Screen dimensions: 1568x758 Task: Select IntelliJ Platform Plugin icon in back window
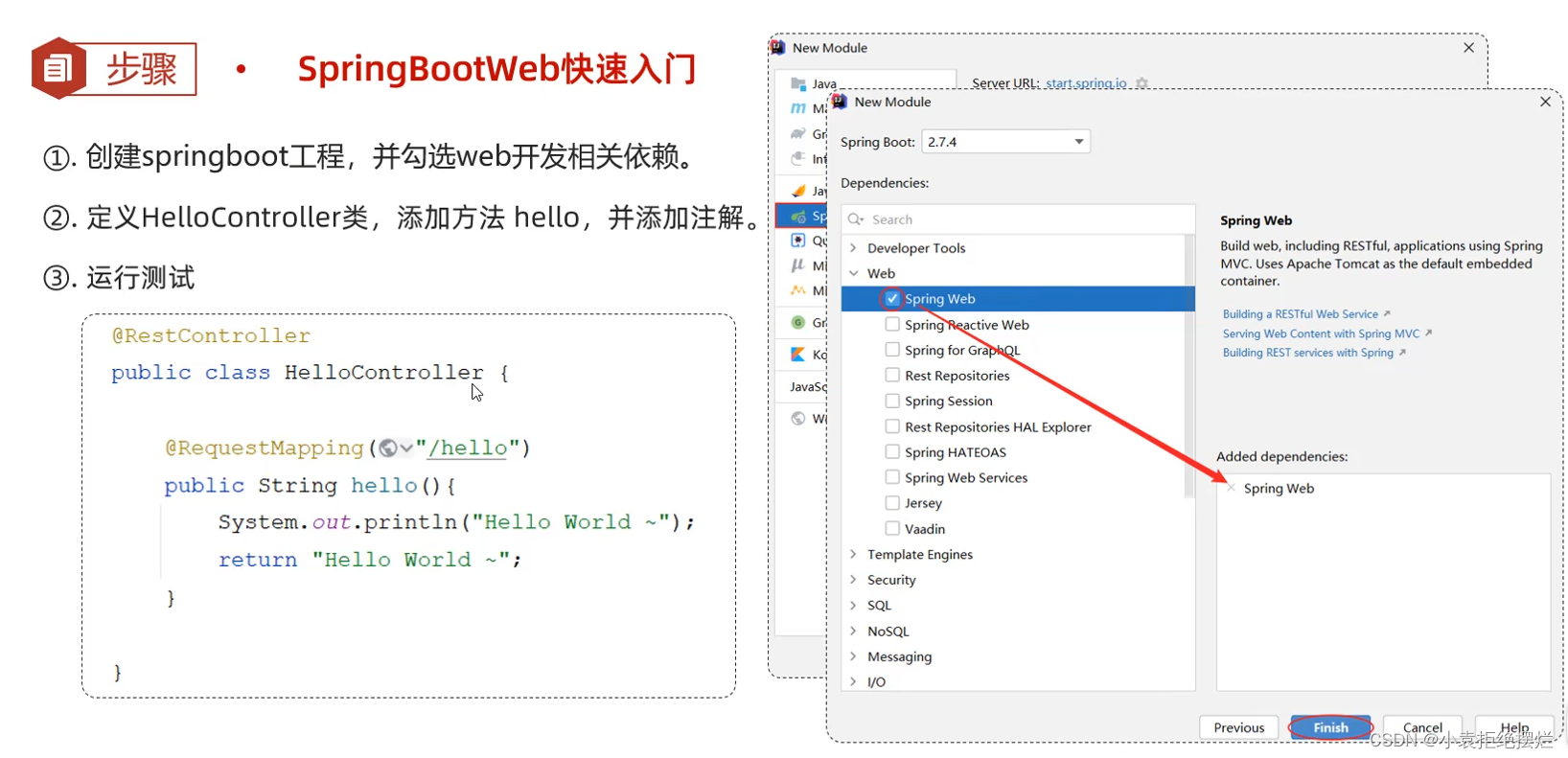point(798,158)
